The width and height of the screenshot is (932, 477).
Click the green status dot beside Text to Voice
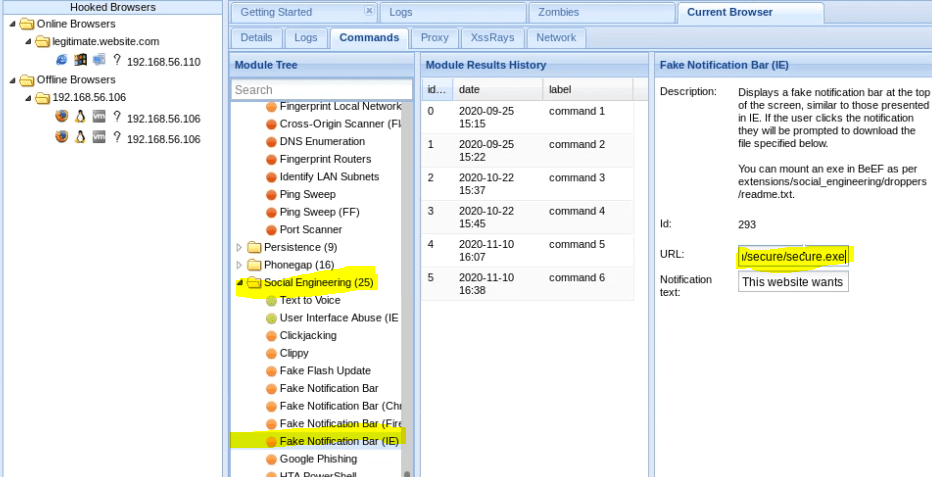[271, 300]
